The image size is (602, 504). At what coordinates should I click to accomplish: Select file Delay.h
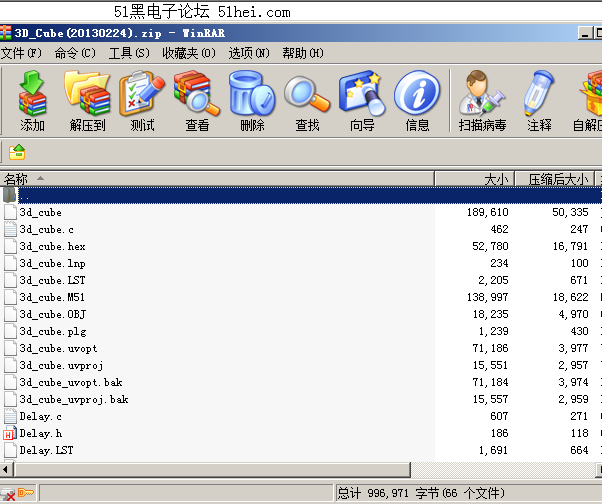pyautogui.click(x=41, y=433)
